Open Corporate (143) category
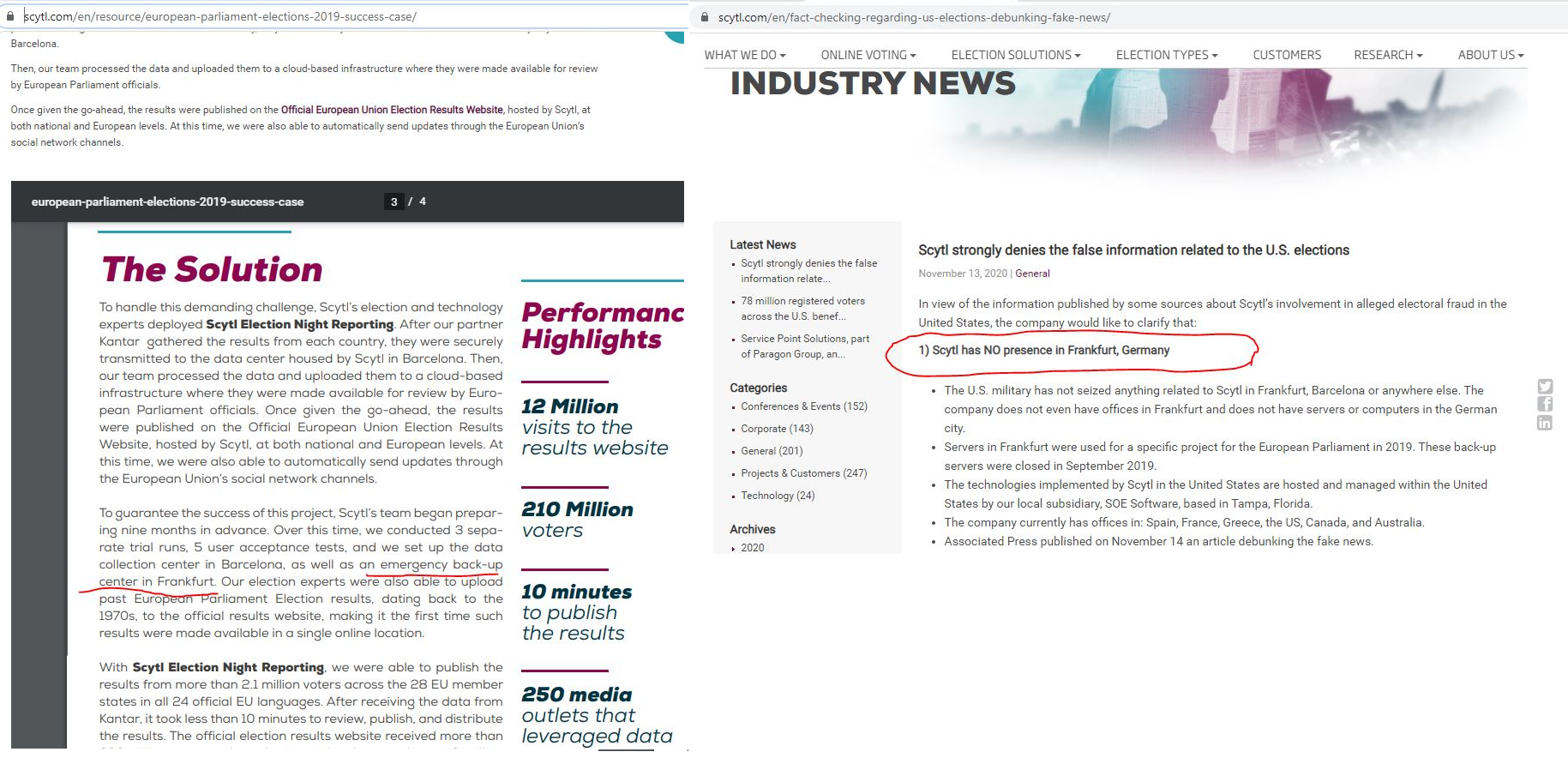The image size is (1568, 758). click(777, 429)
